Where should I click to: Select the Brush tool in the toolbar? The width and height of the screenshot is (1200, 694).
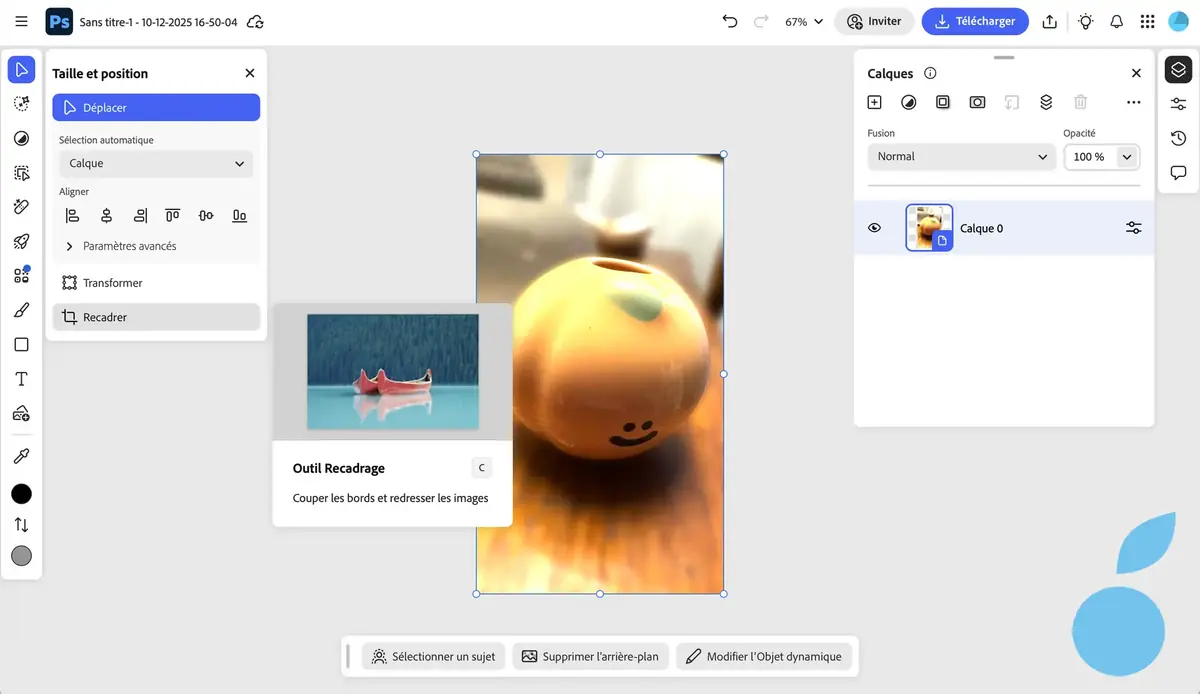click(21, 309)
